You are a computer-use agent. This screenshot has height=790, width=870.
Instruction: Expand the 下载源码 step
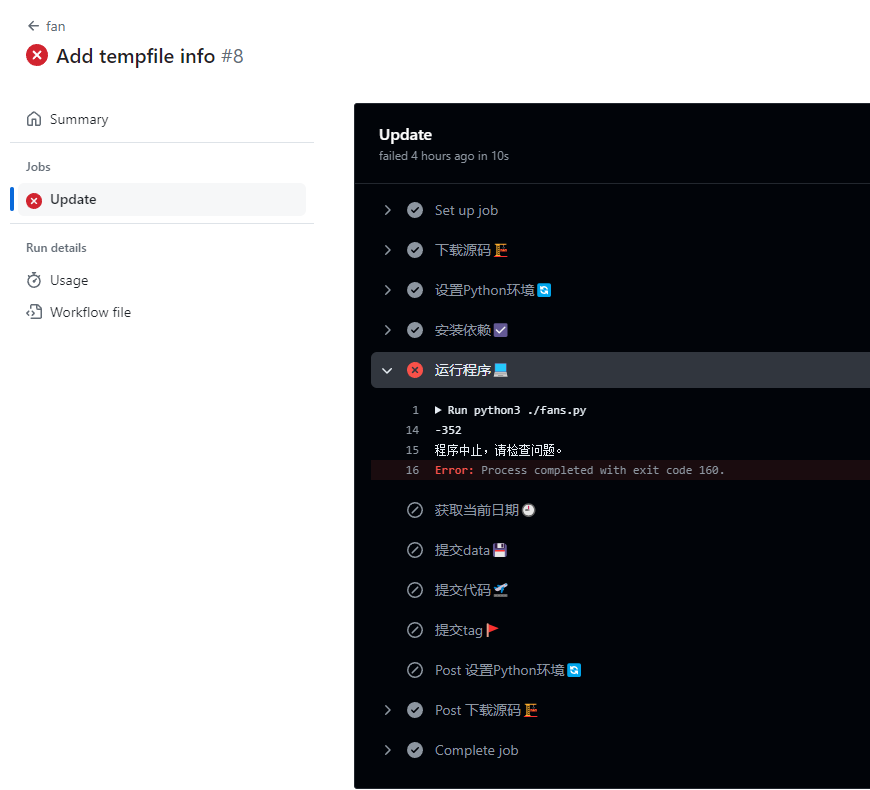387,250
